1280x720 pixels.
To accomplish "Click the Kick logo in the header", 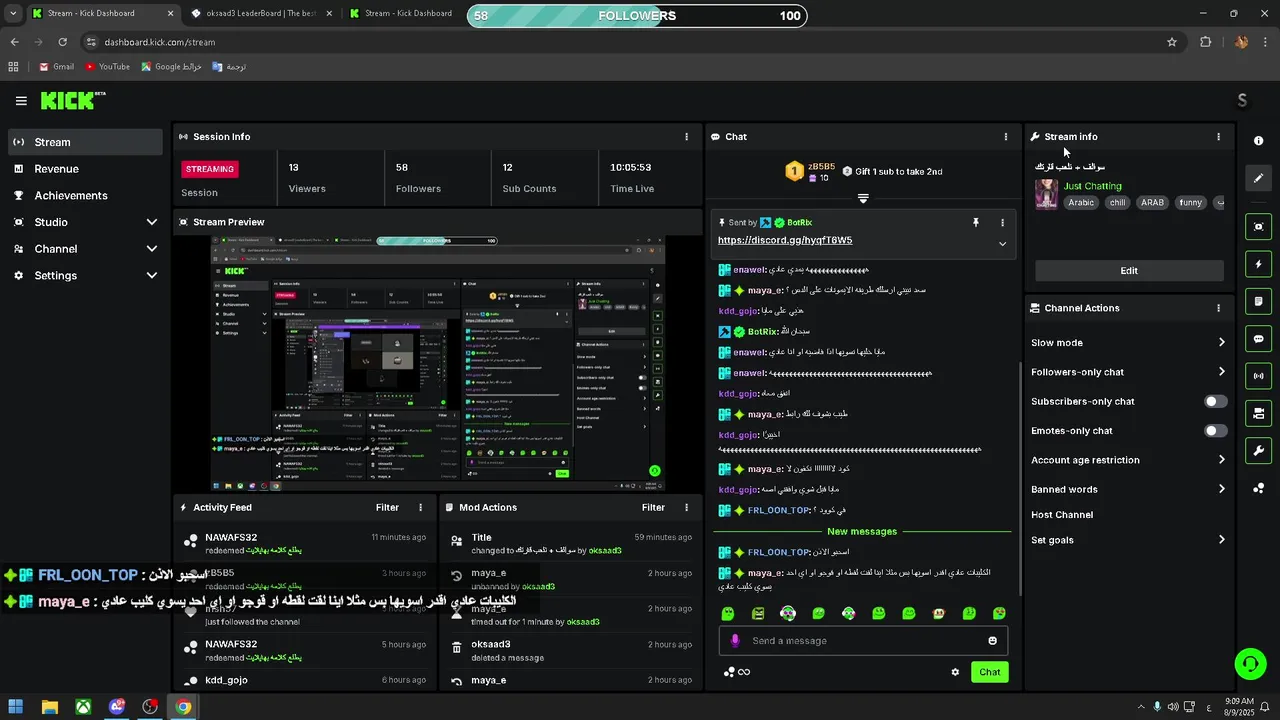I will [72, 100].
